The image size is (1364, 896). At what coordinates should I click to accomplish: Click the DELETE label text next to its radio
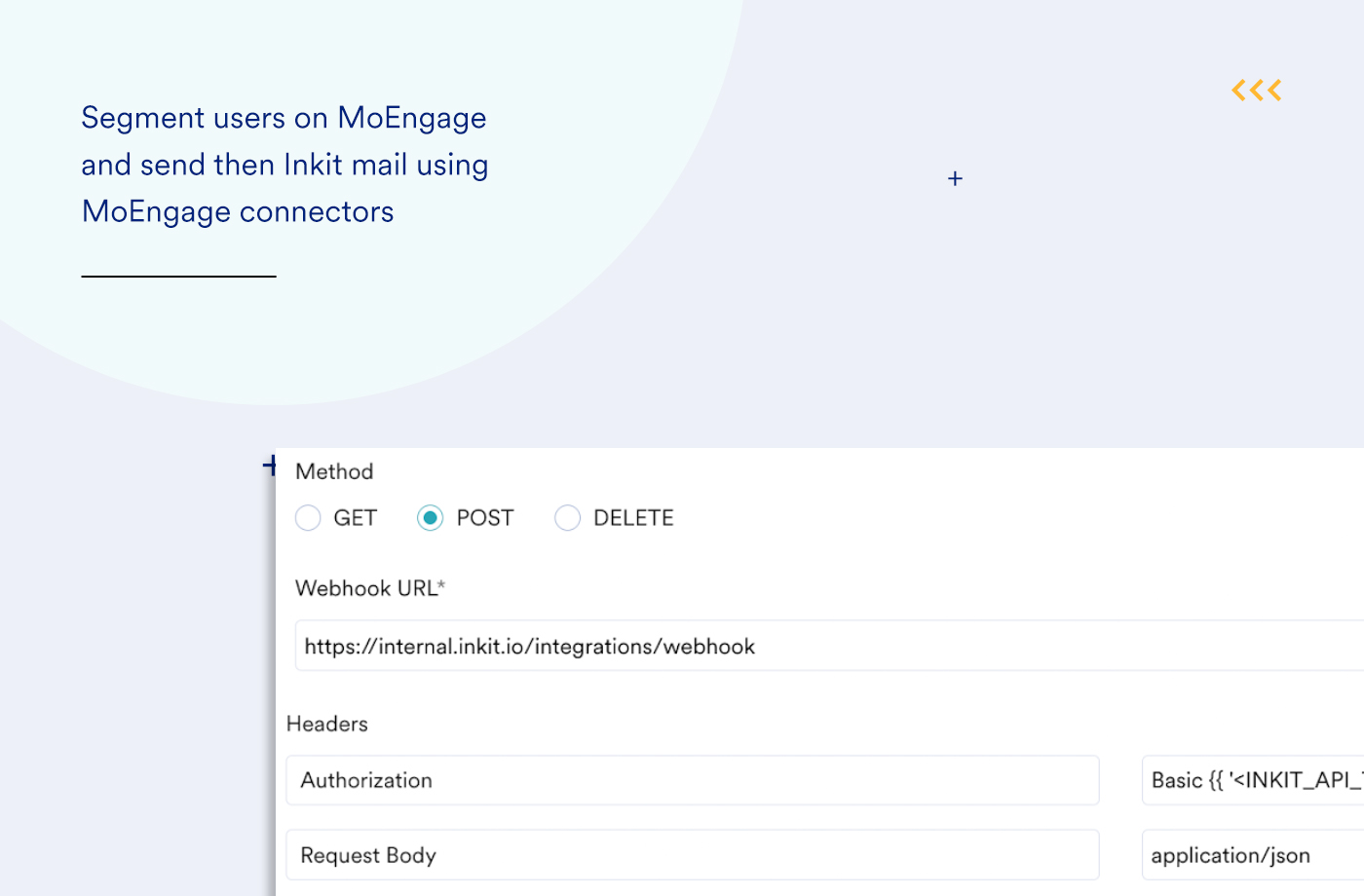click(x=633, y=518)
